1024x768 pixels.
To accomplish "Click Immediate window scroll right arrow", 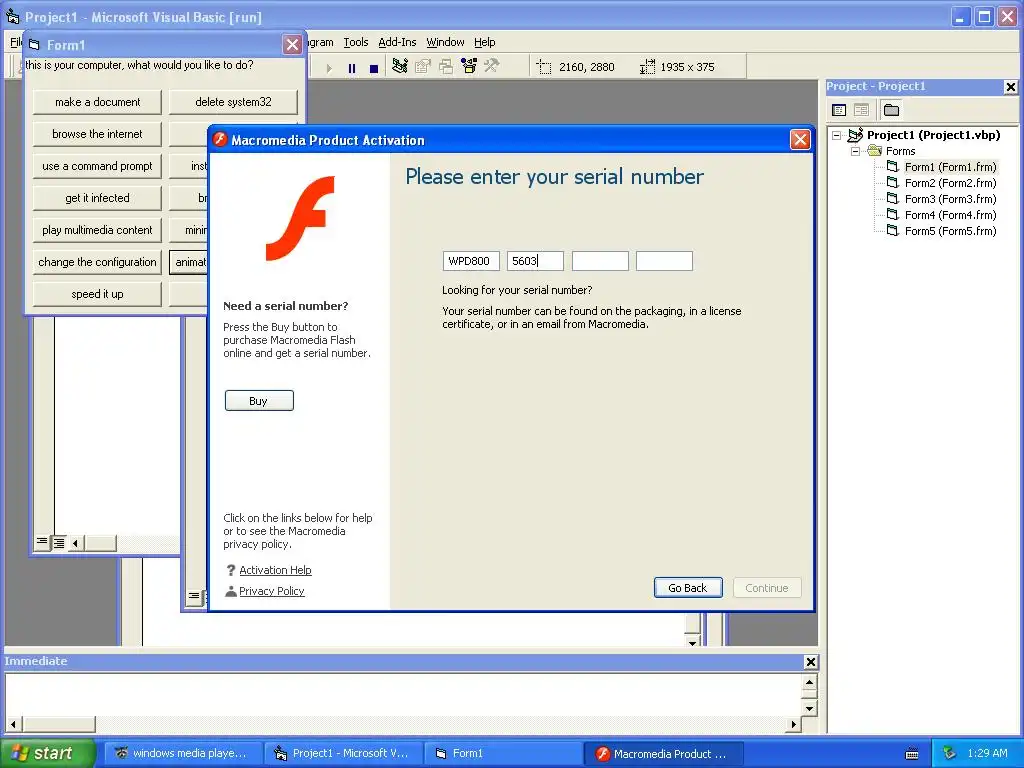I will coord(793,724).
